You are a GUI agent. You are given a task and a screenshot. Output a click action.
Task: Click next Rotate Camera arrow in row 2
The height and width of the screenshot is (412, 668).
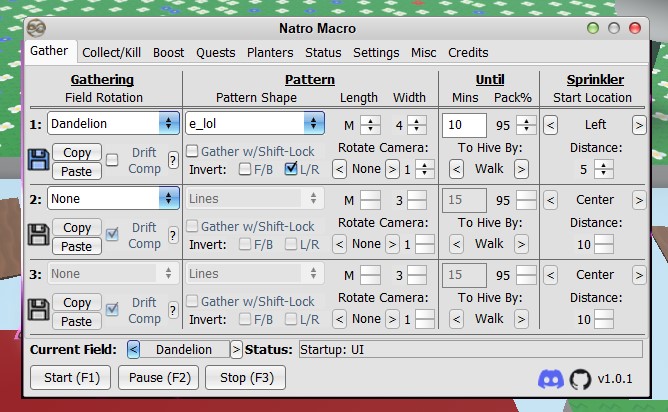pos(392,244)
